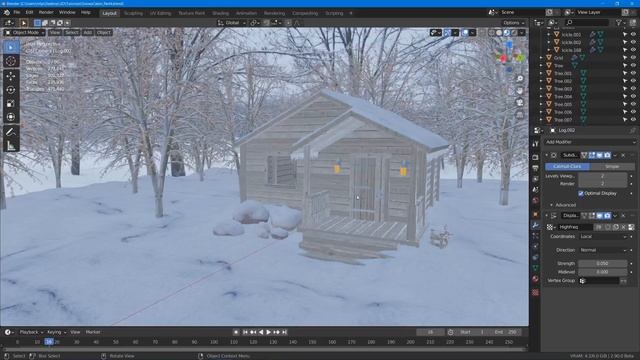Open the Tool properties tab icon
The image size is (640, 360).
pyautogui.click(x=536, y=144)
